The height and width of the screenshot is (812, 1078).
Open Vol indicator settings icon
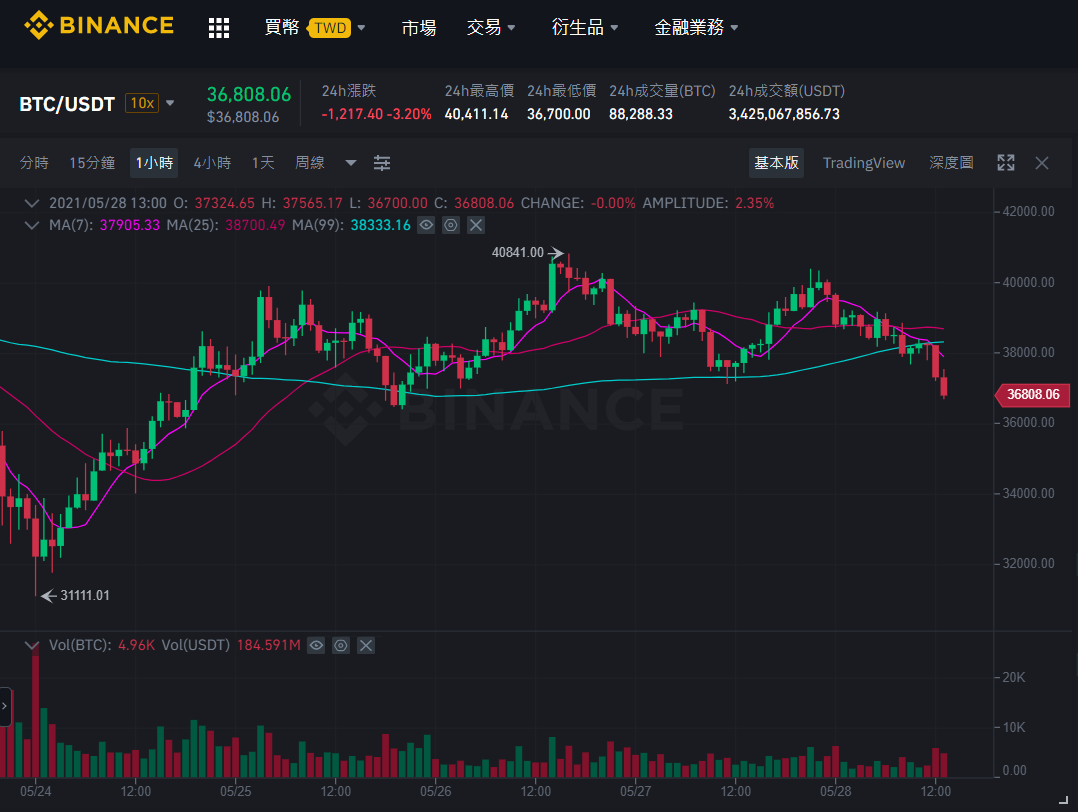(341, 645)
